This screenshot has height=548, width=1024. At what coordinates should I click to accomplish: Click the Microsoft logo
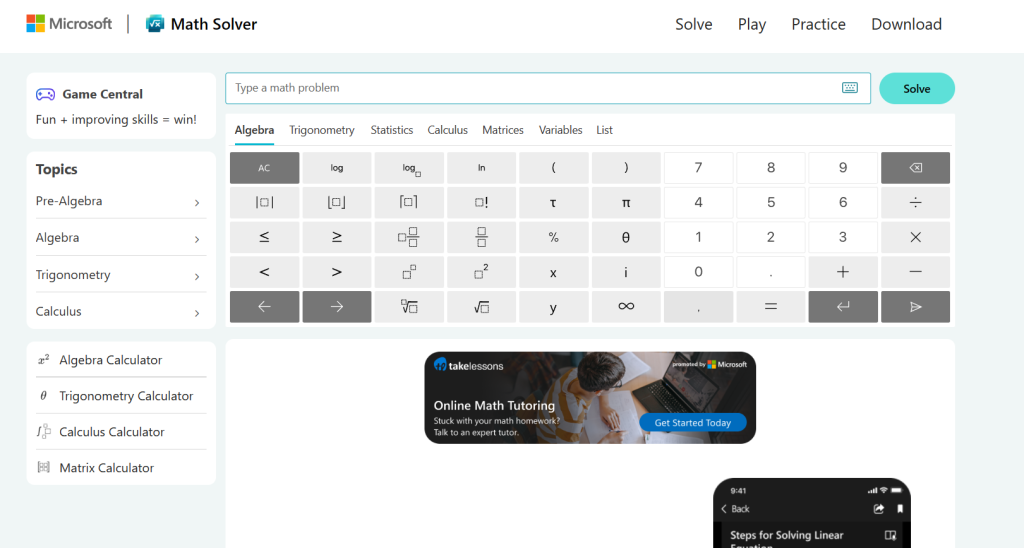click(x=69, y=24)
